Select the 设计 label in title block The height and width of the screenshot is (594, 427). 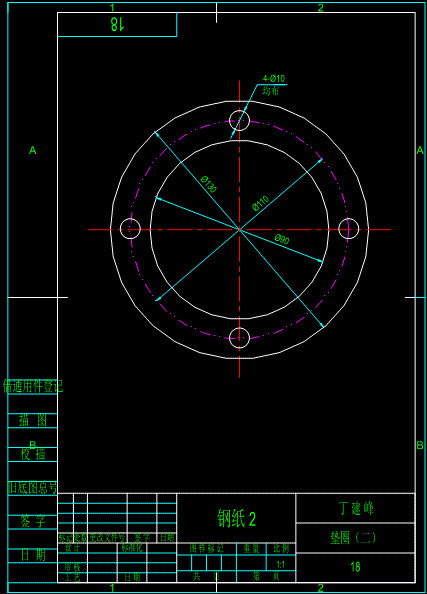[72, 548]
